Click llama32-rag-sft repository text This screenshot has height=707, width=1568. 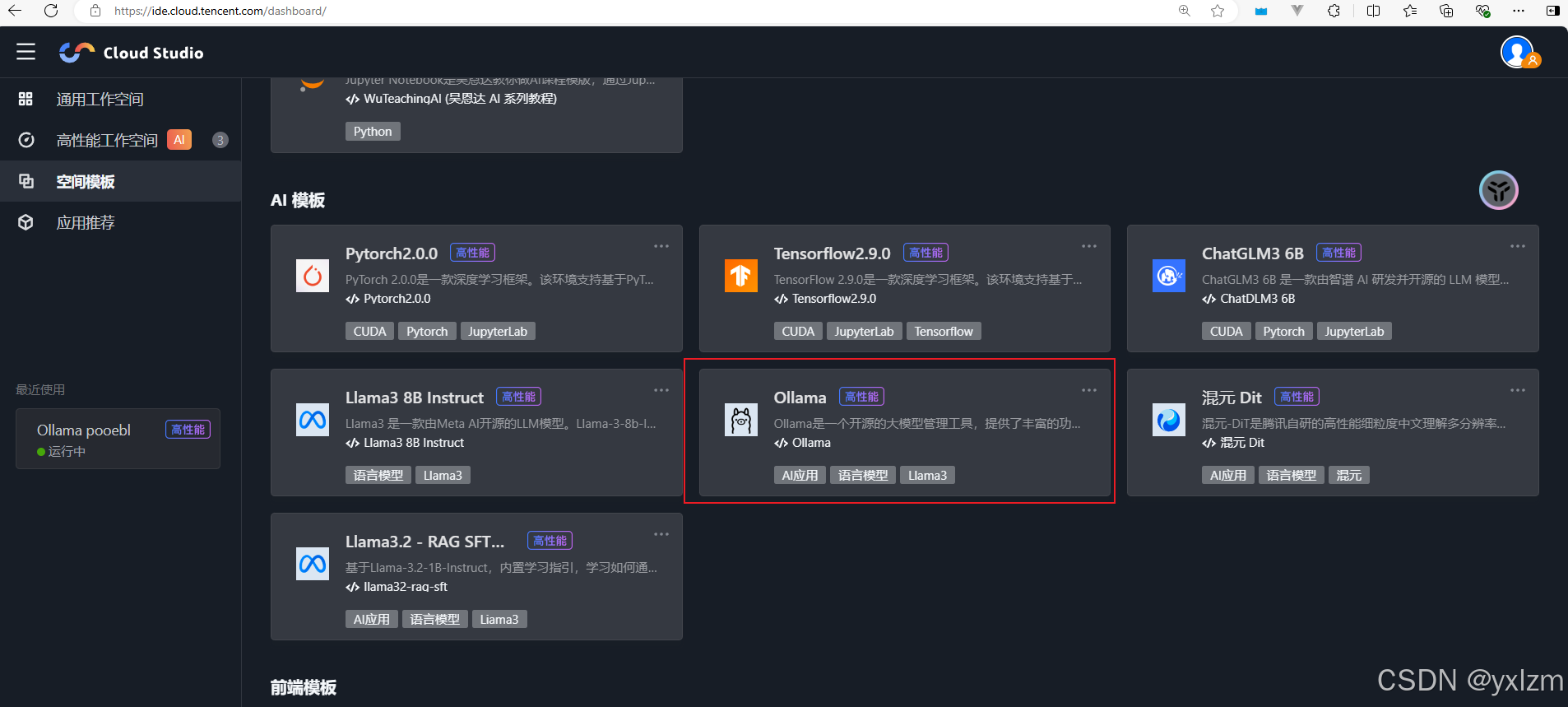(406, 587)
